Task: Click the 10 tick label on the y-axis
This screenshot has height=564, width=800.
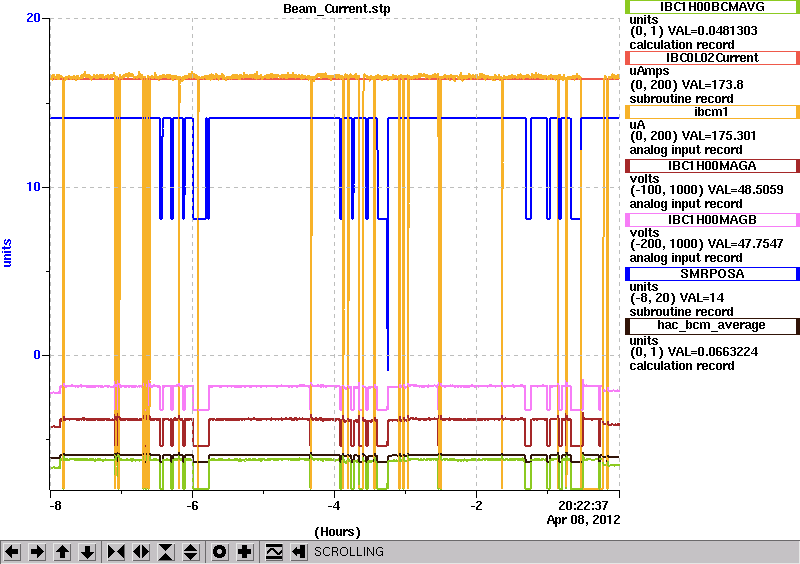Action: pyautogui.click(x=33, y=187)
